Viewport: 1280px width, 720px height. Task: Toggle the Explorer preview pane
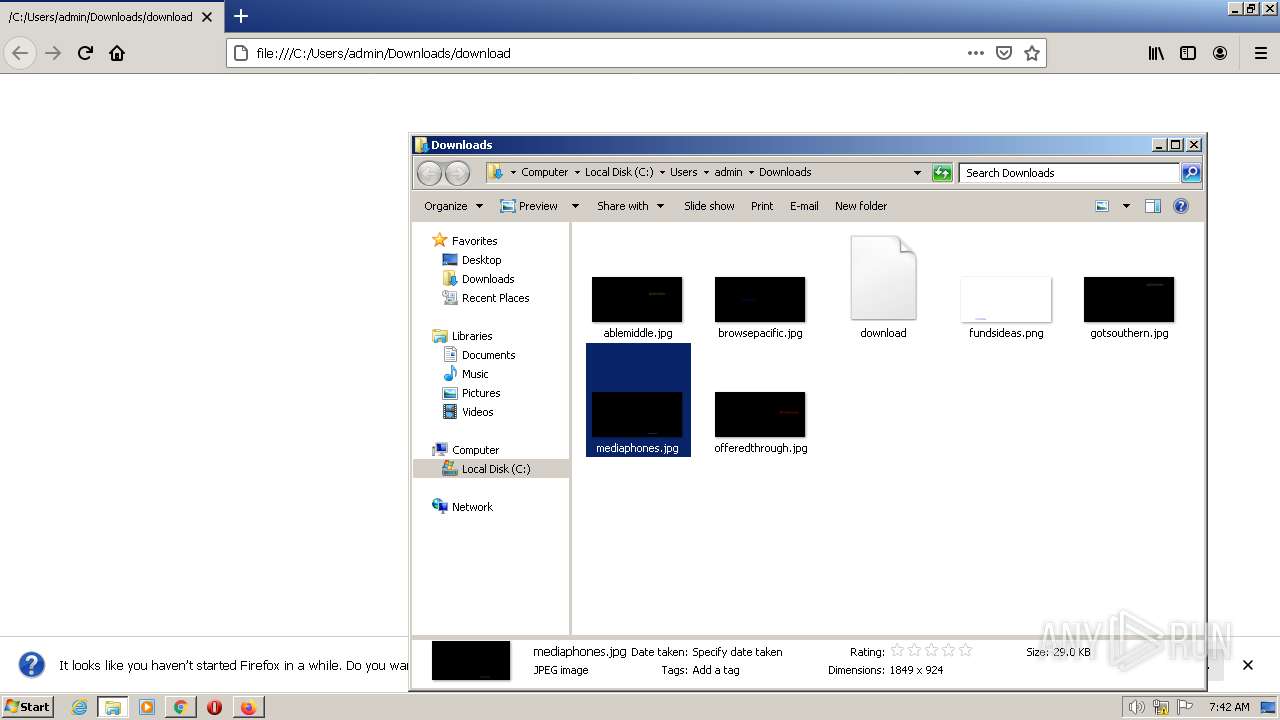(1153, 206)
